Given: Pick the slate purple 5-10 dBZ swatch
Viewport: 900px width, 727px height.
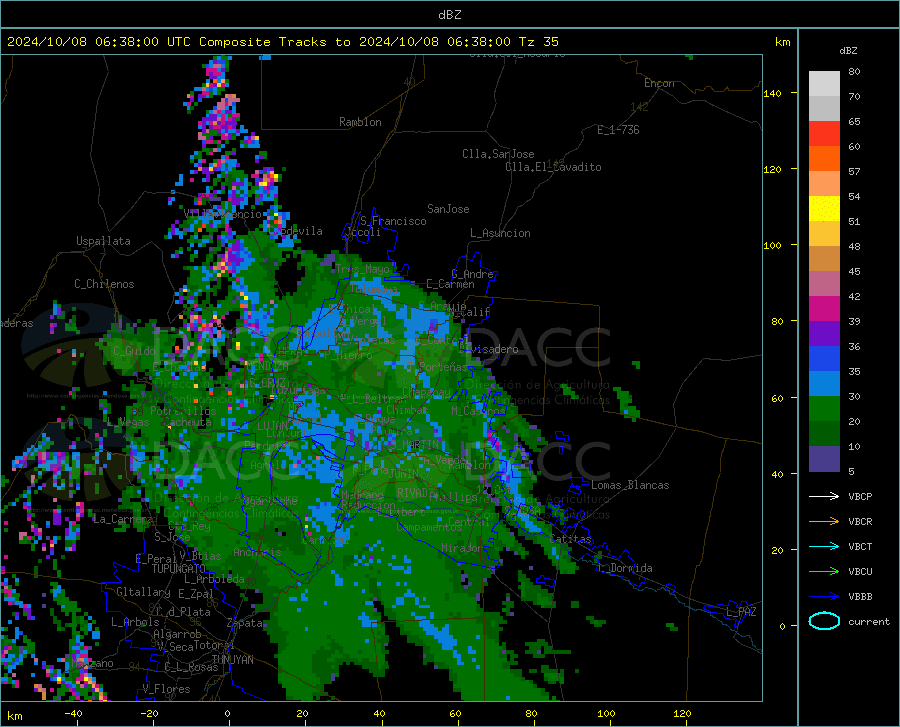Looking at the screenshot, I should [x=824, y=459].
